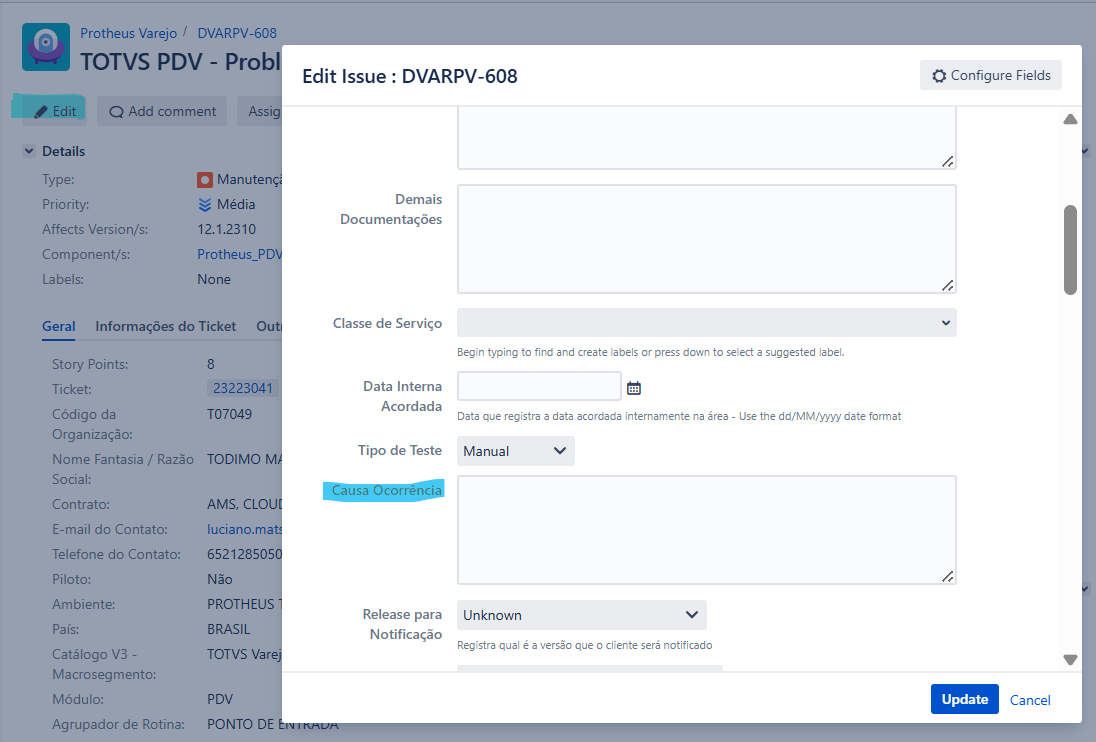Click the Causa Ocorrência resize handle
This screenshot has height=742, width=1096.
click(947, 576)
